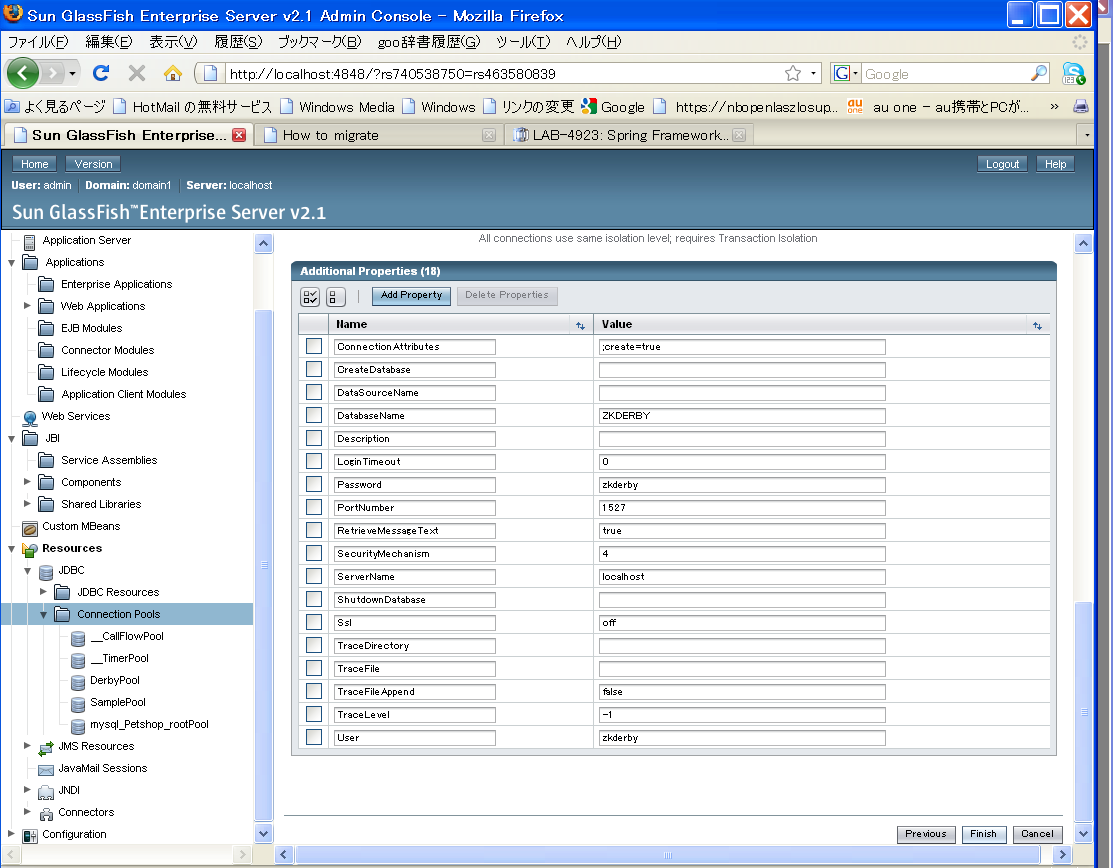Screen dimensions: 1113x868
Task: Sort table by Name column icon
Action: click(x=580, y=325)
